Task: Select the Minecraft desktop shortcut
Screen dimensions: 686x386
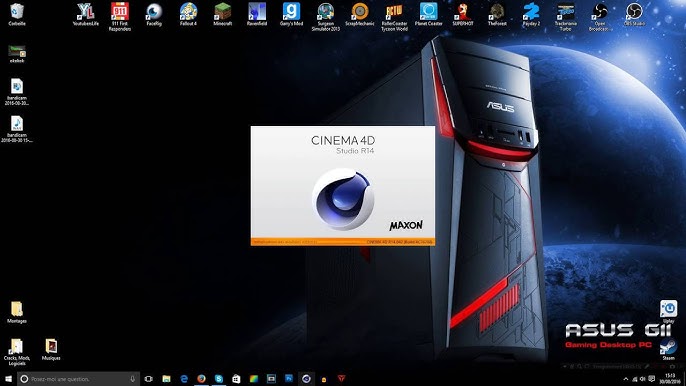Action: click(223, 14)
